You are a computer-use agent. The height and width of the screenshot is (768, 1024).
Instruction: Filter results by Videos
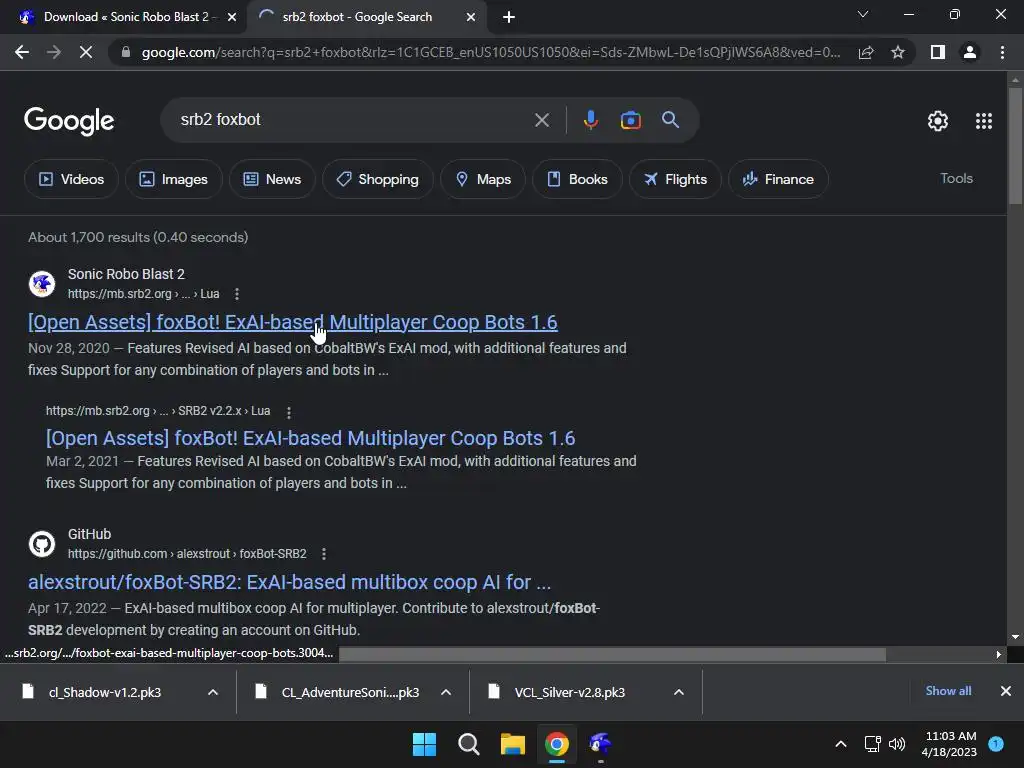tap(71, 179)
